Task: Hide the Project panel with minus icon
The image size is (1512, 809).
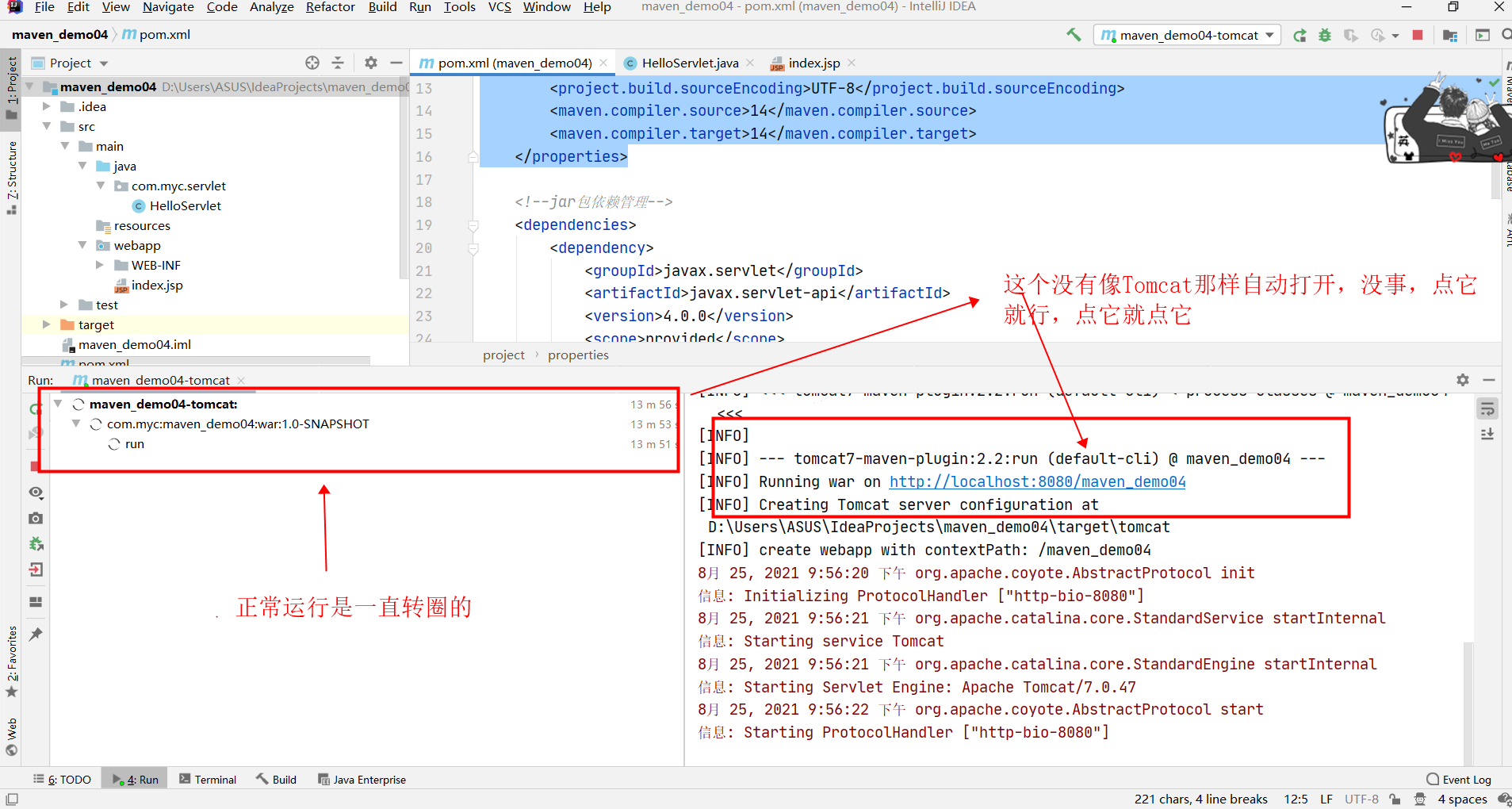Action: click(x=396, y=63)
